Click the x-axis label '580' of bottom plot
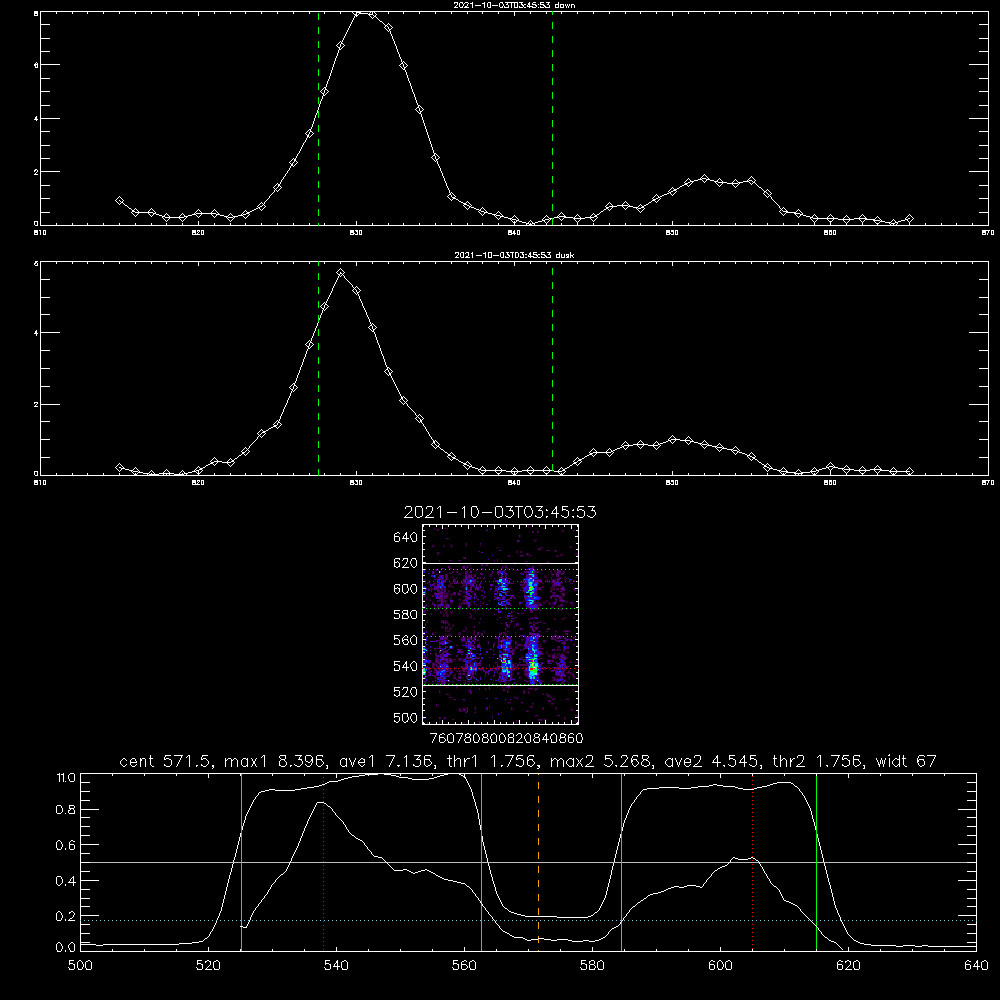The image size is (1000, 1000). pos(592,966)
